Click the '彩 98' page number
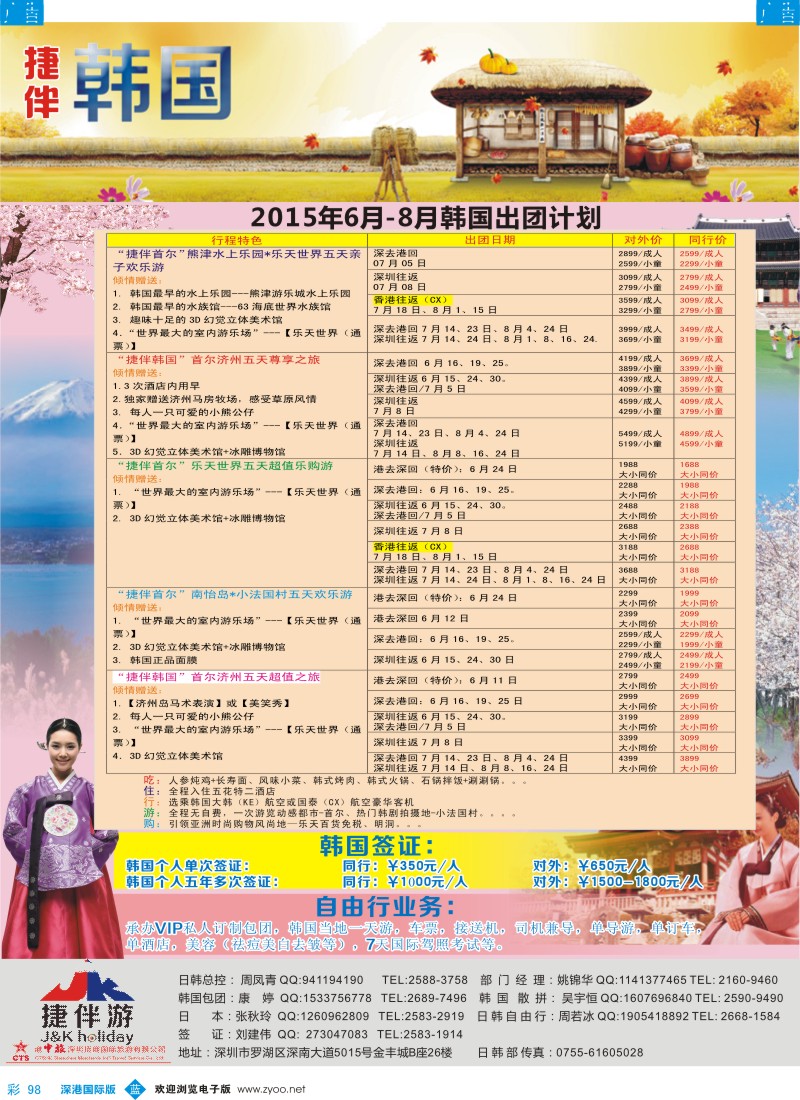Image resolution: width=800 pixels, height=1100 pixels. click(24, 1089)
